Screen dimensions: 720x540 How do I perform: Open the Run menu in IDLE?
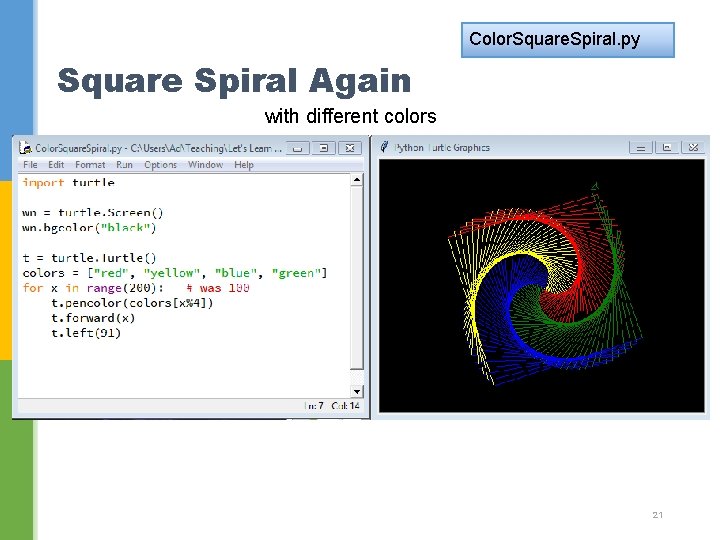point(124,164)
